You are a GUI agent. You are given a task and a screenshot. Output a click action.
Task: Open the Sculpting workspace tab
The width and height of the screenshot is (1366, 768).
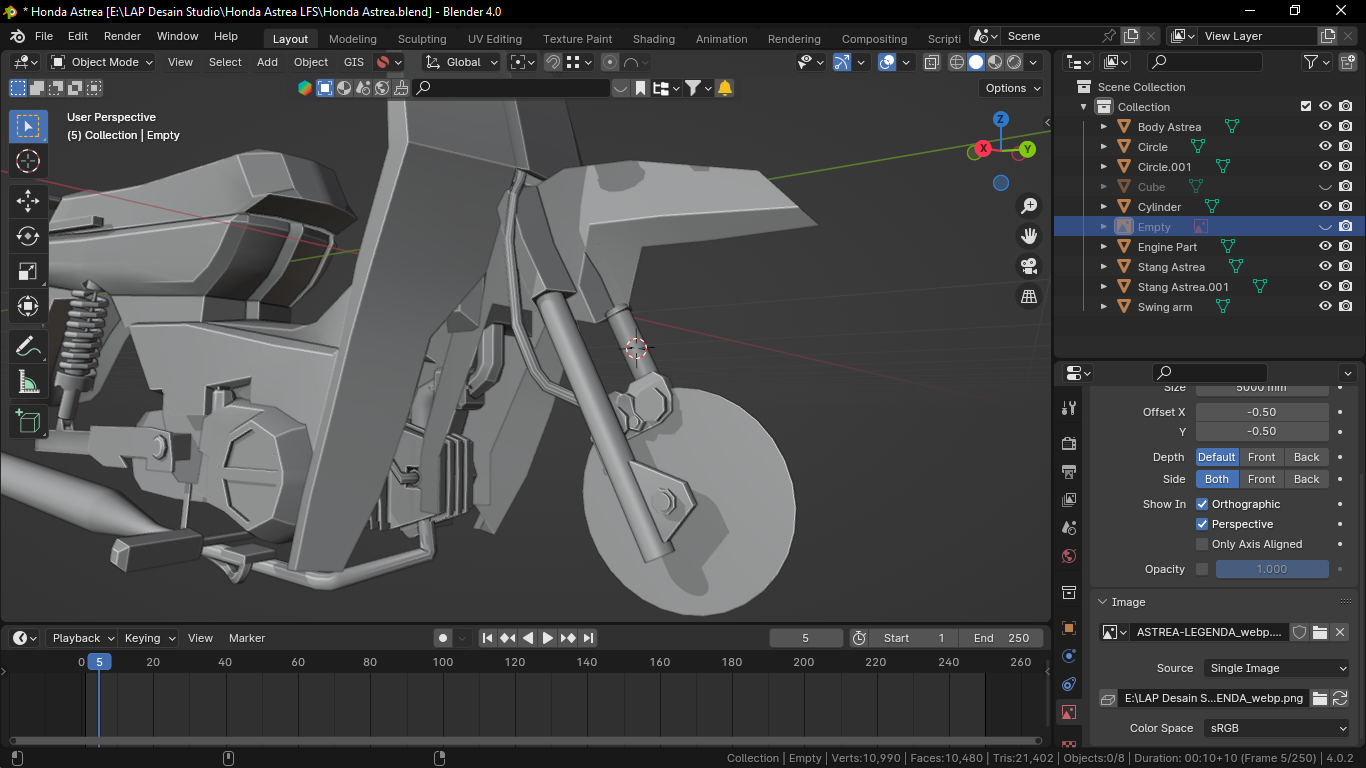click(x=421, y=39)
